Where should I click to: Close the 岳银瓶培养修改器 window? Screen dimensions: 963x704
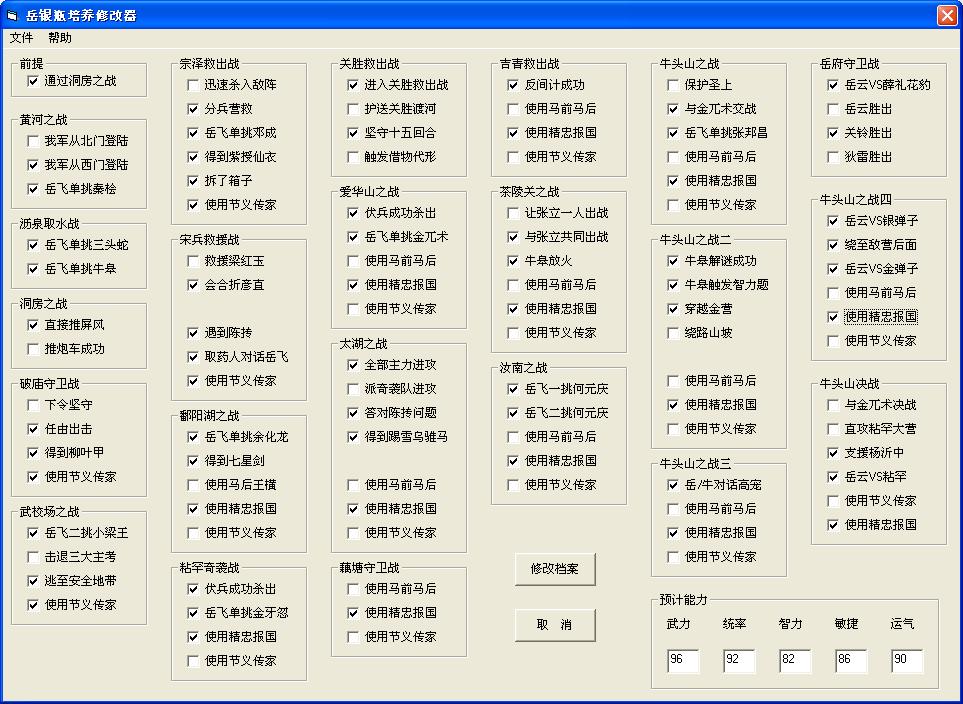coord(947,15)
